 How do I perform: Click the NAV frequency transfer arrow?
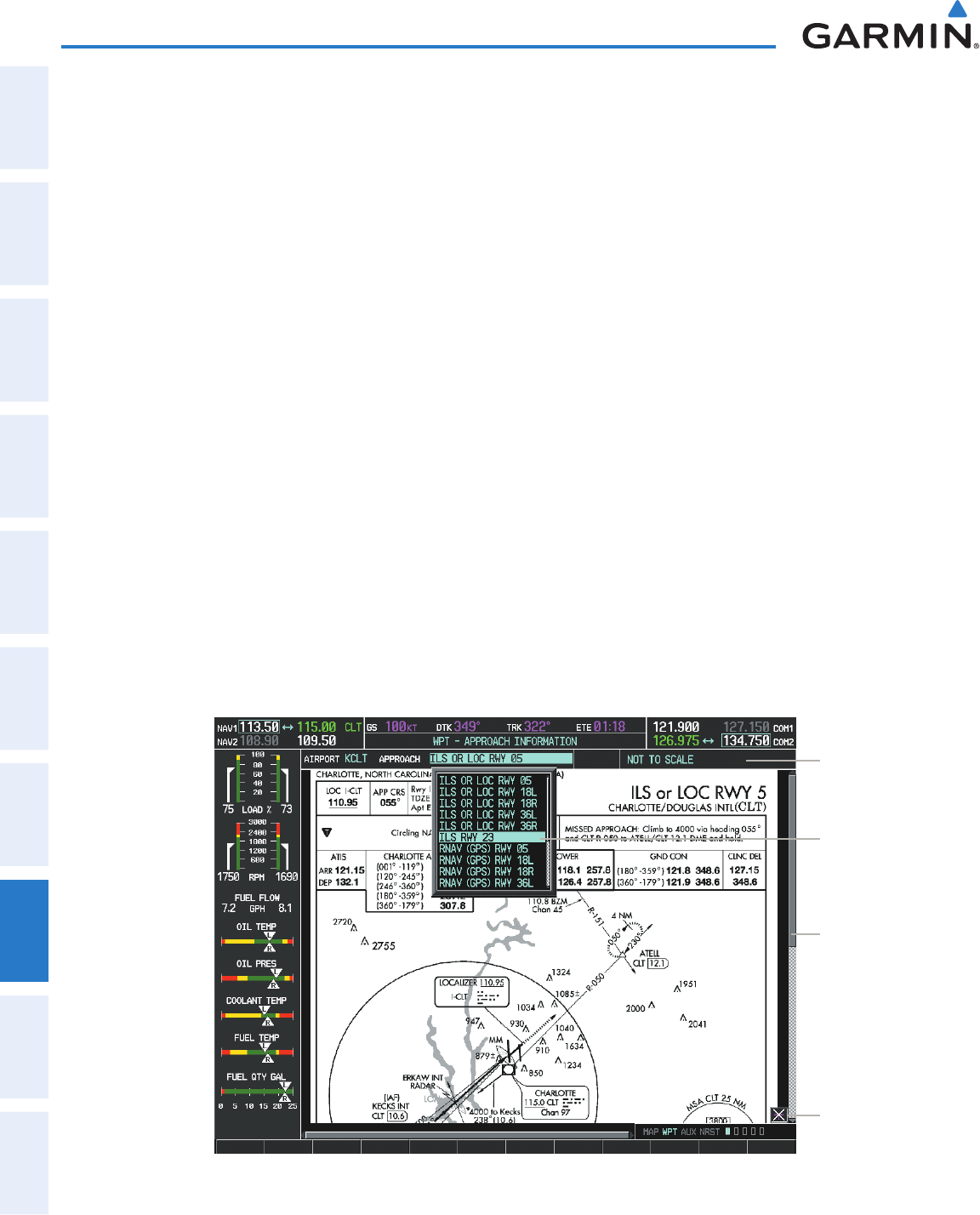pos(288,727)
